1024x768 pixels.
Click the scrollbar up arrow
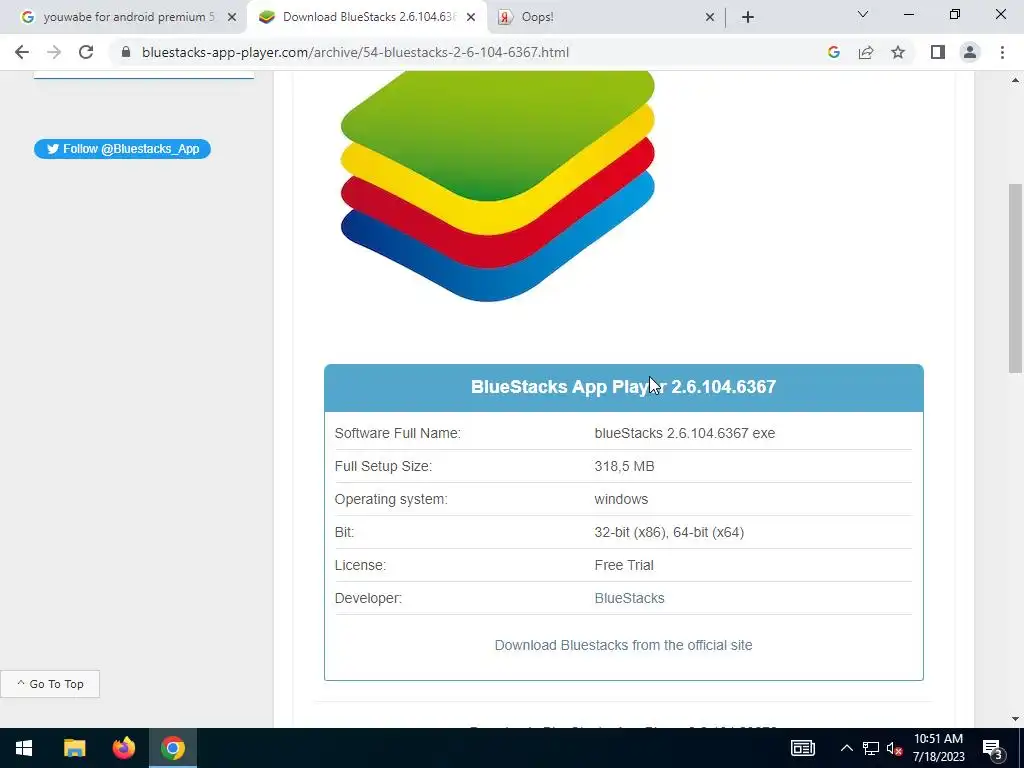(1016, 80)
